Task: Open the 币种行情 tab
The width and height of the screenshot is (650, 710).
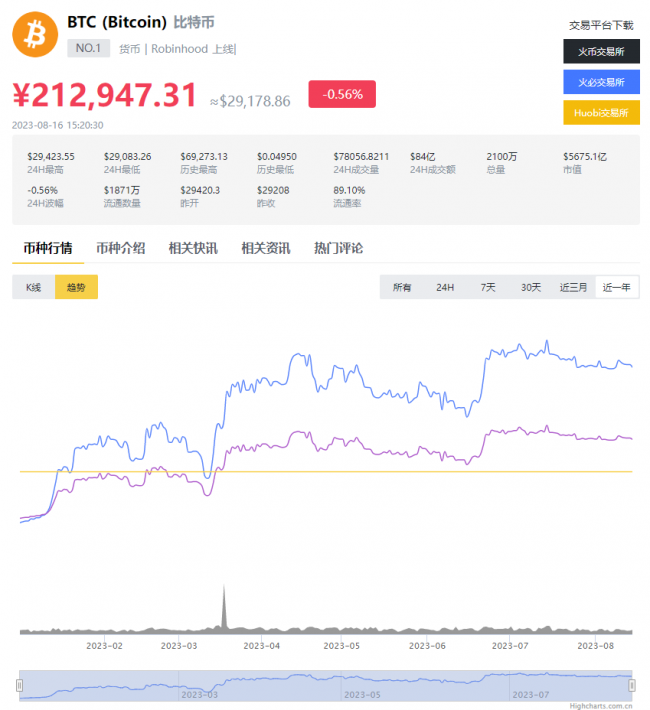Action: coord(48,248)
